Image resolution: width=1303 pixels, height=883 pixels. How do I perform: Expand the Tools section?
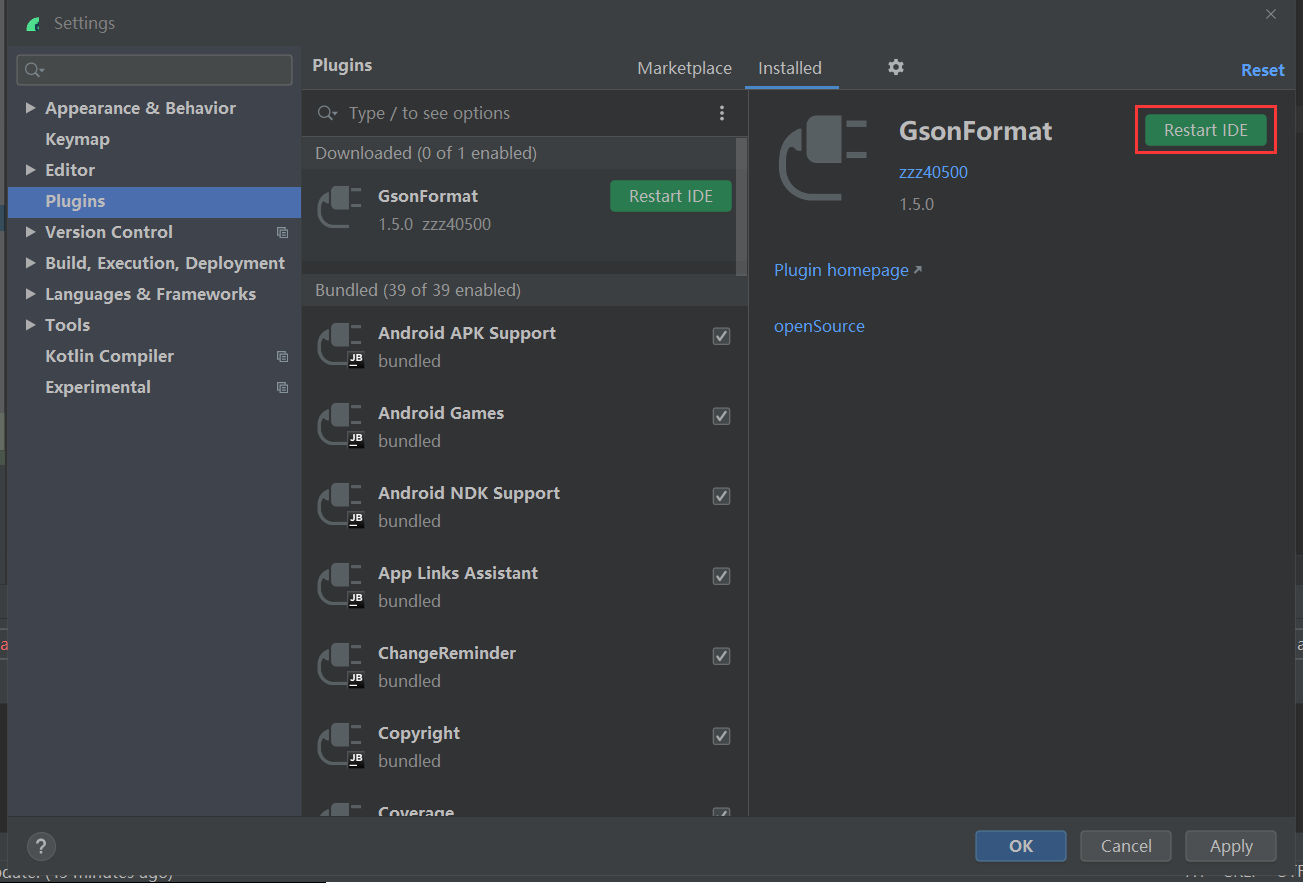pos(29,324)
